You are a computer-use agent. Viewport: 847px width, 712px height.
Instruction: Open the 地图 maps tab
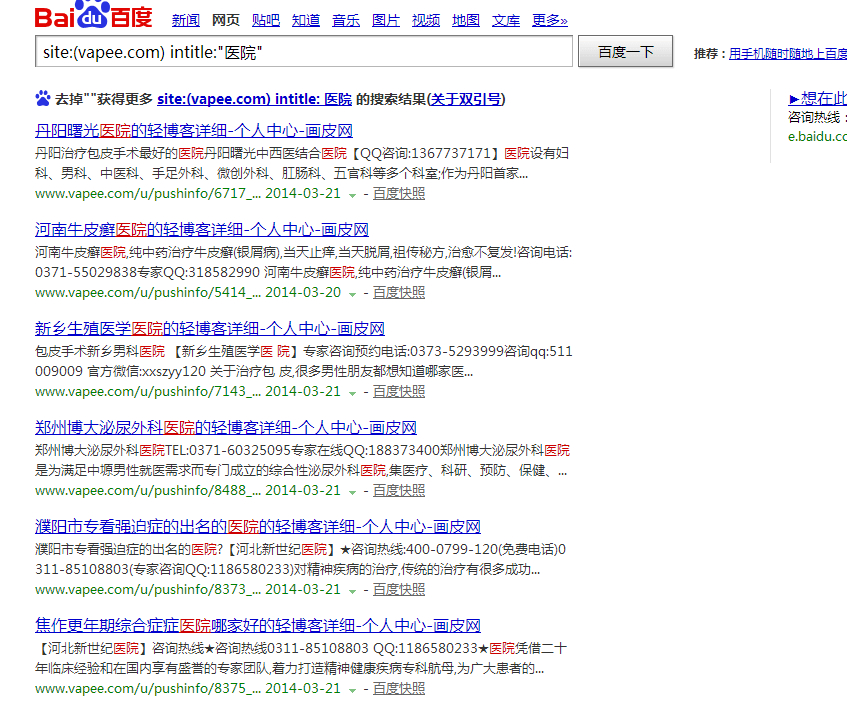[466, 19]
